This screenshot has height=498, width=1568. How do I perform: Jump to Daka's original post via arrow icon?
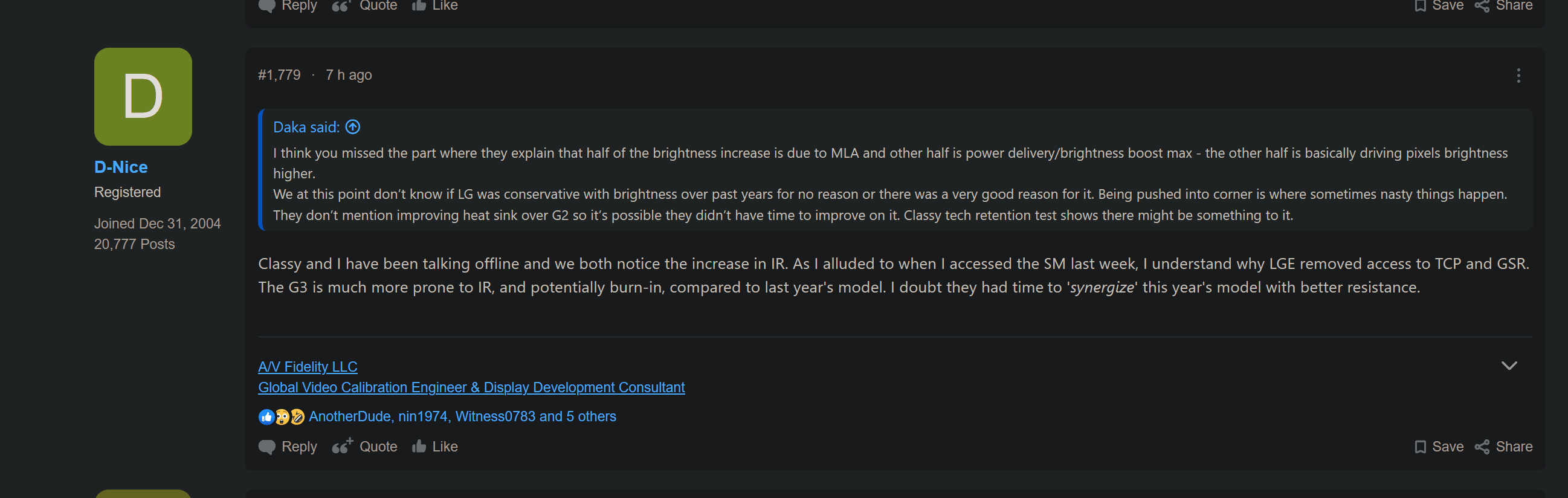(353, 127)
